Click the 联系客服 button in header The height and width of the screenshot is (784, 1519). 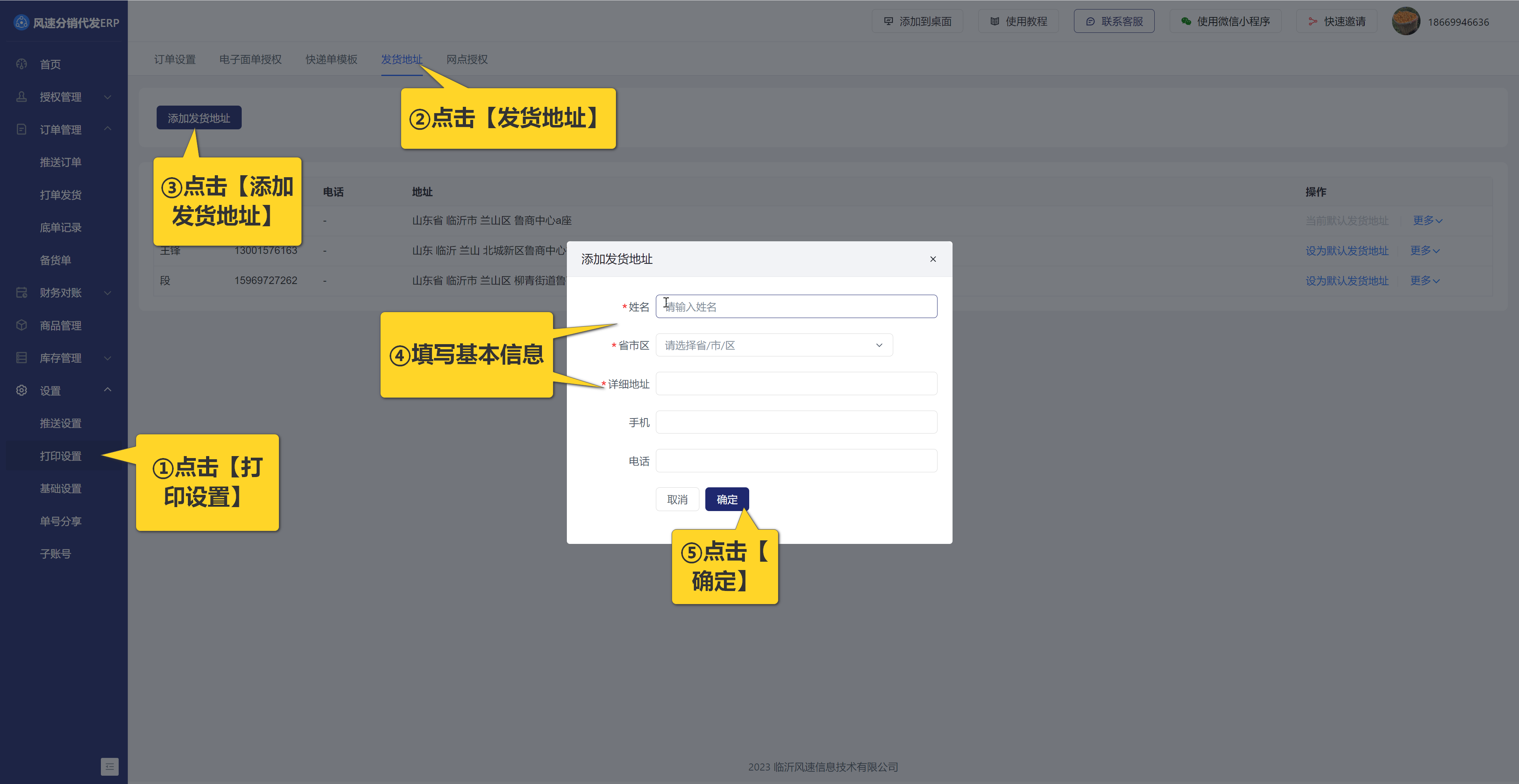point(1113,22)
